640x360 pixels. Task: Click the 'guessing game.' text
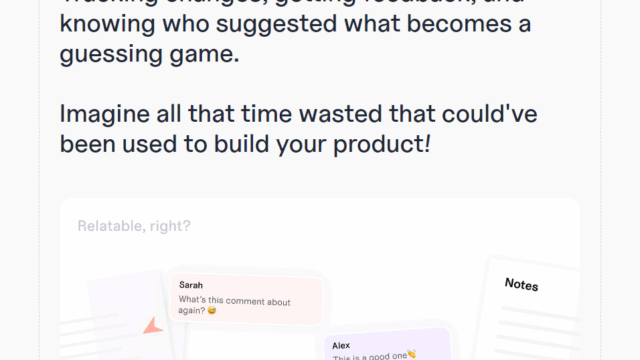(149, 54)
